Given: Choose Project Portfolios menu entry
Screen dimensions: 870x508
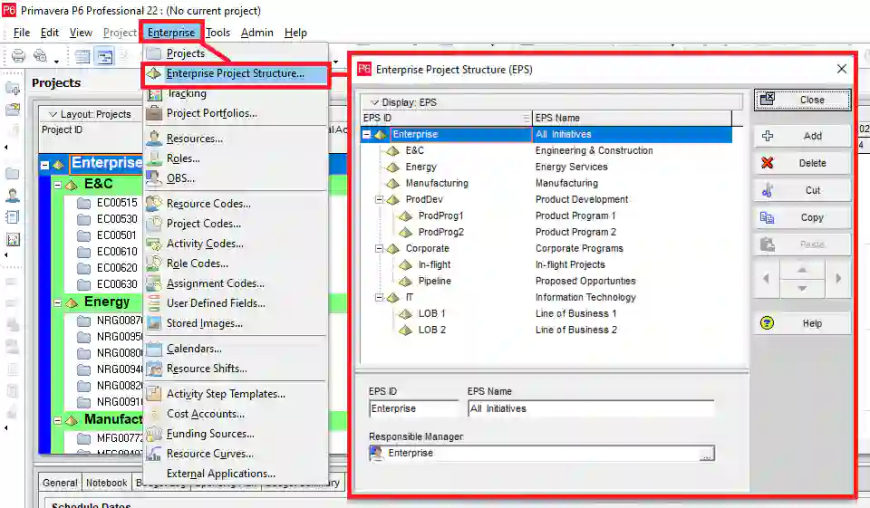Looking at the screenshot, I should (211, 113).
